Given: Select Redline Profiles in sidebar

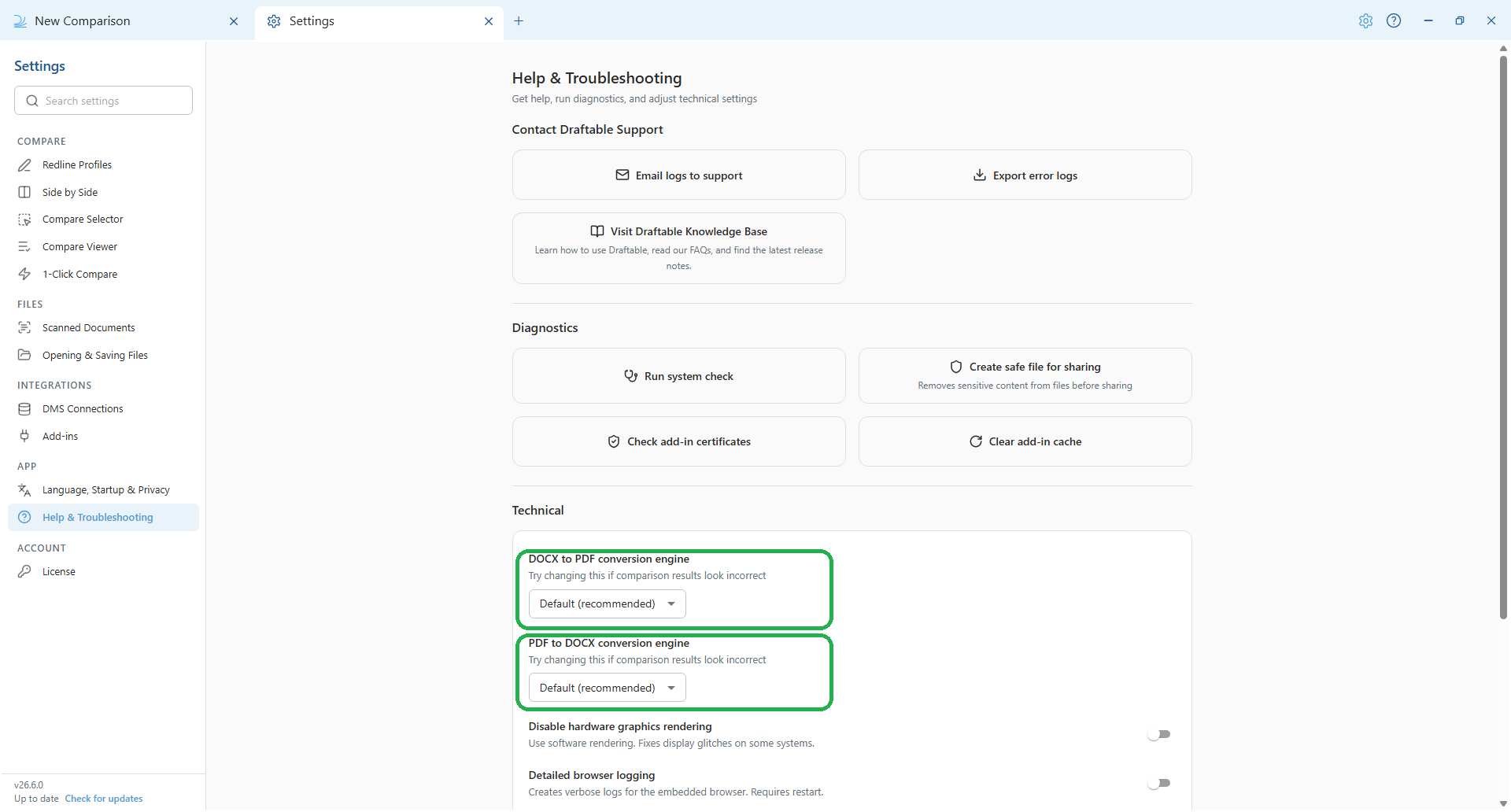Looking at the screenshot, I should 103,165.
